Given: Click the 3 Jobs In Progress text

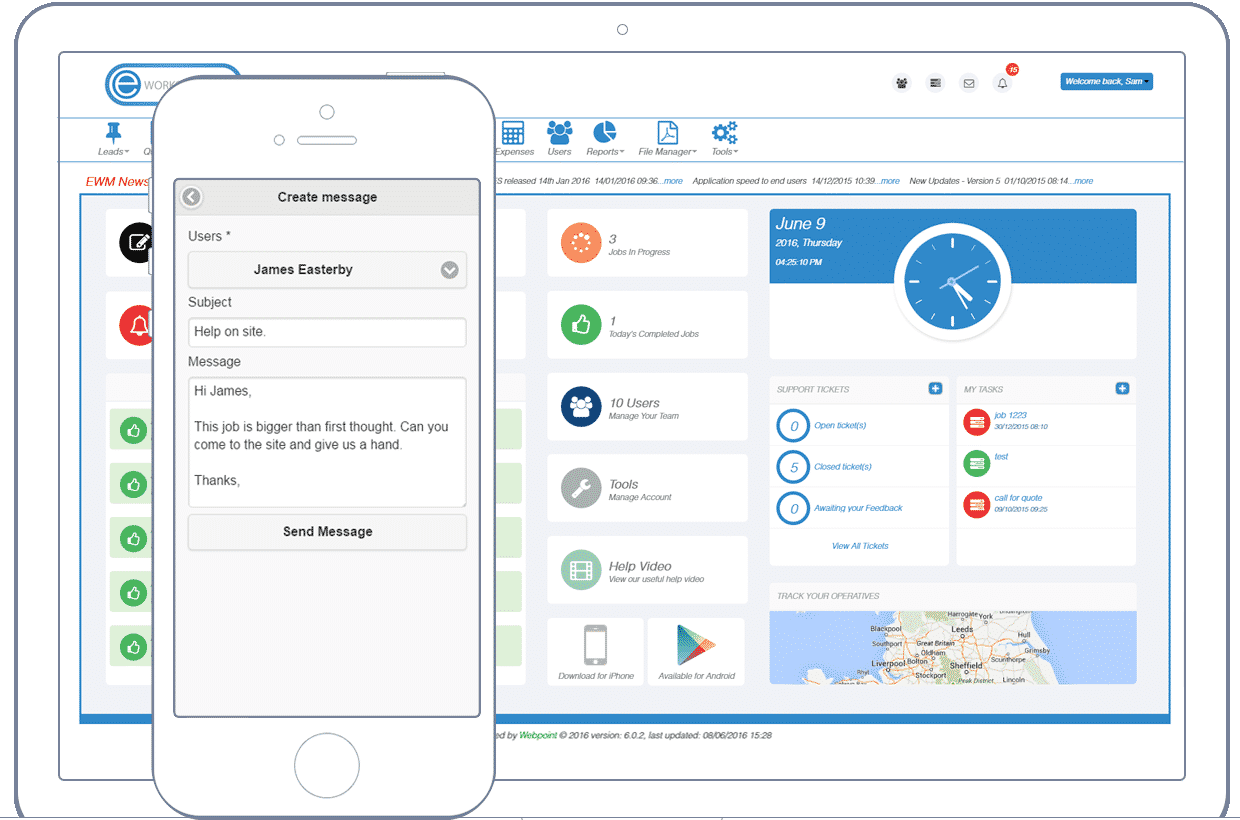Looking at the screenshot, I should pos(639,245).
